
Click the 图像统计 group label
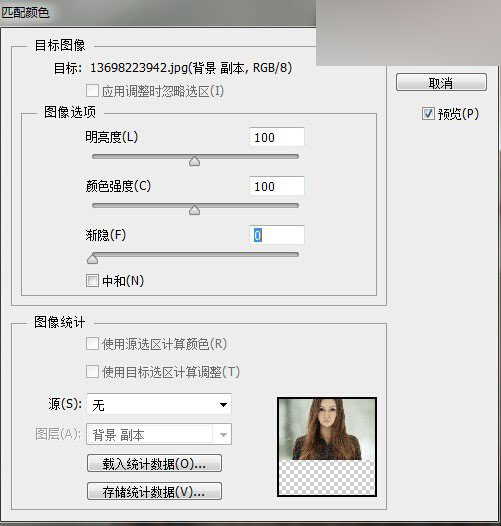60,322
